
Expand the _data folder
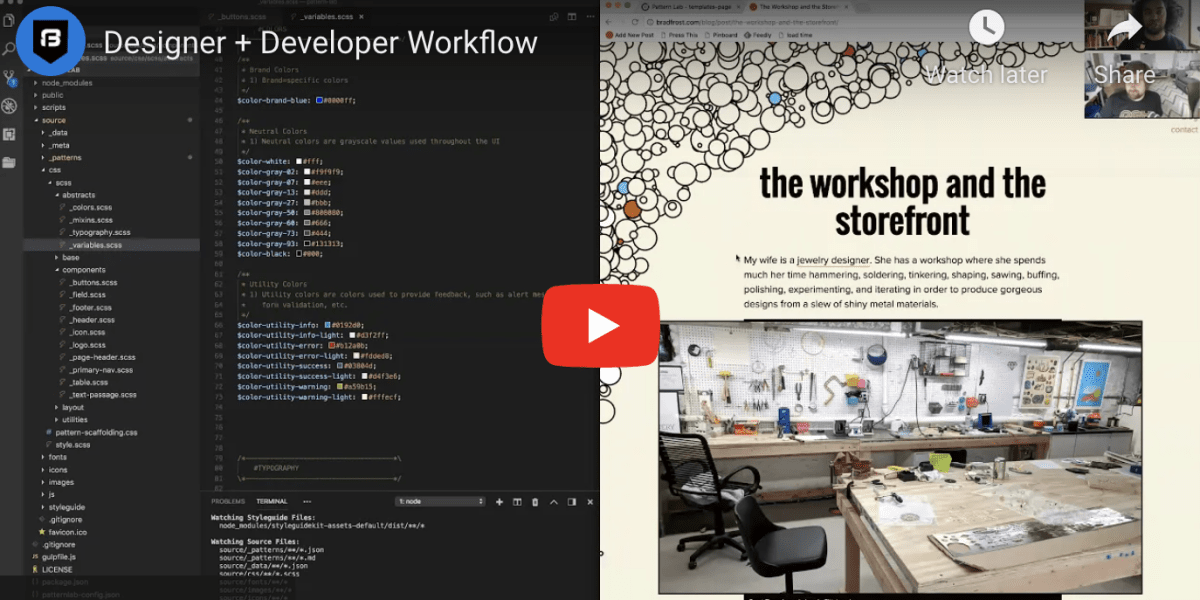[58, 132]
